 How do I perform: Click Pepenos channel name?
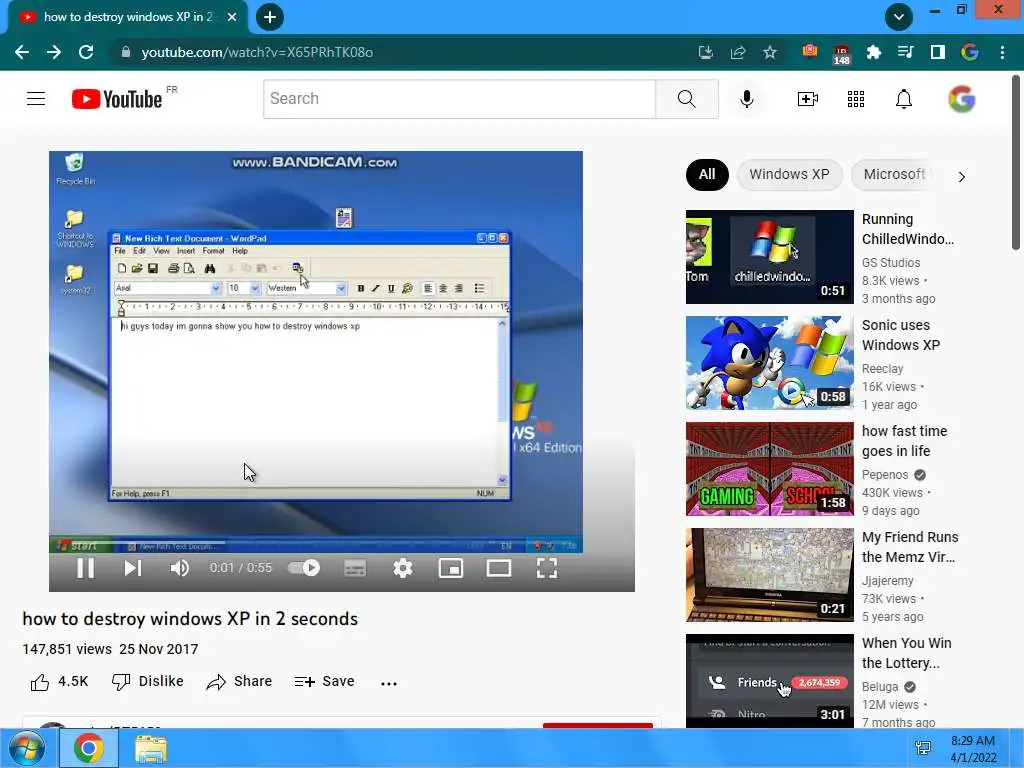(885, 475)
